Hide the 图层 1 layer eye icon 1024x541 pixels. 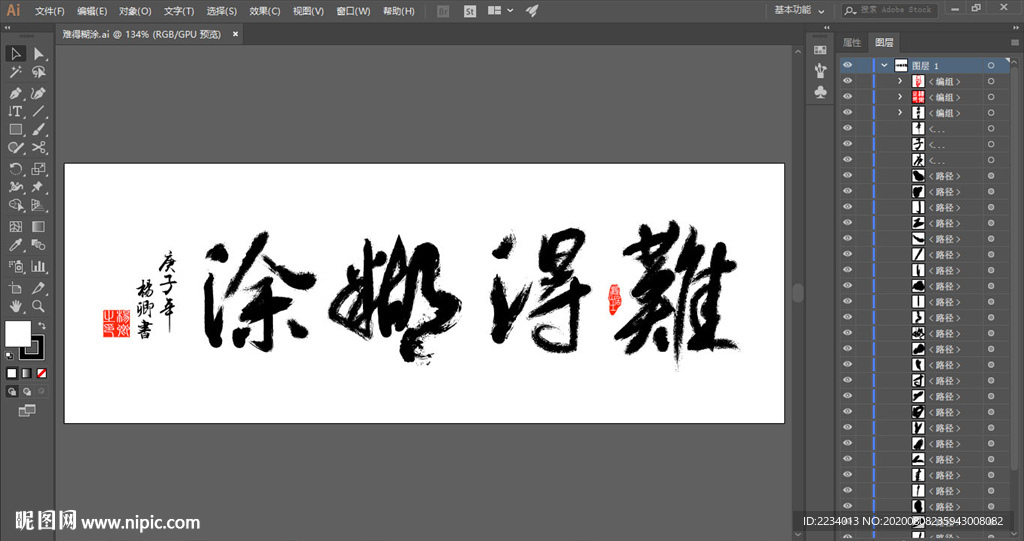[848, 65]
